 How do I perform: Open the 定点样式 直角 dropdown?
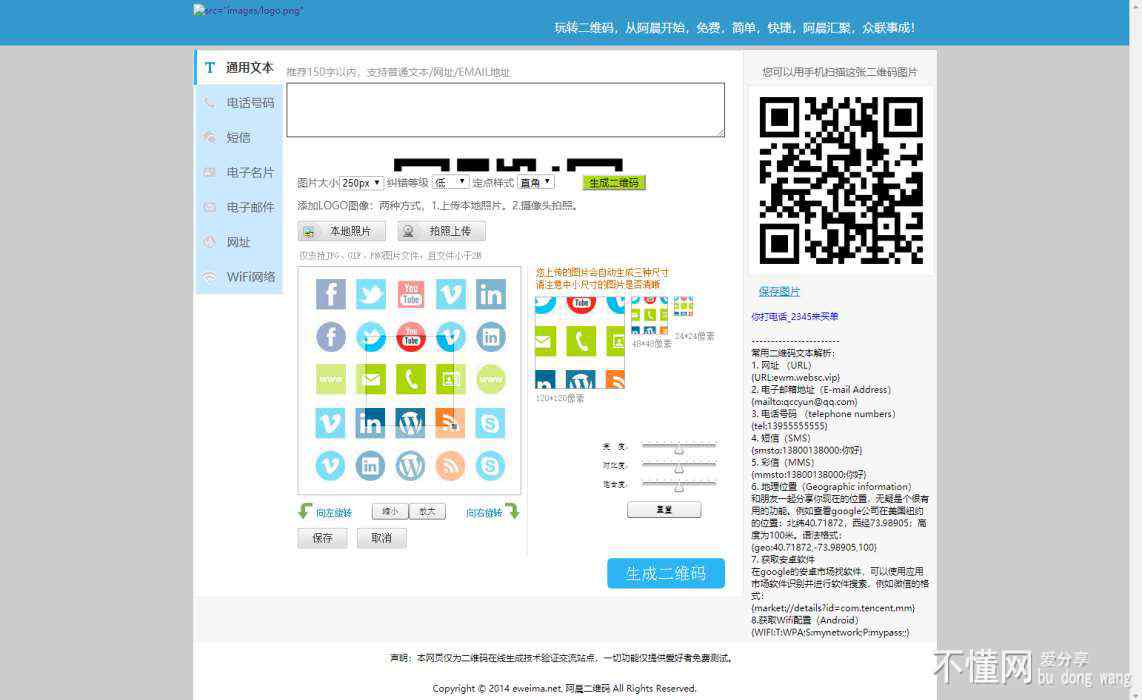click(x=536, y=182)
